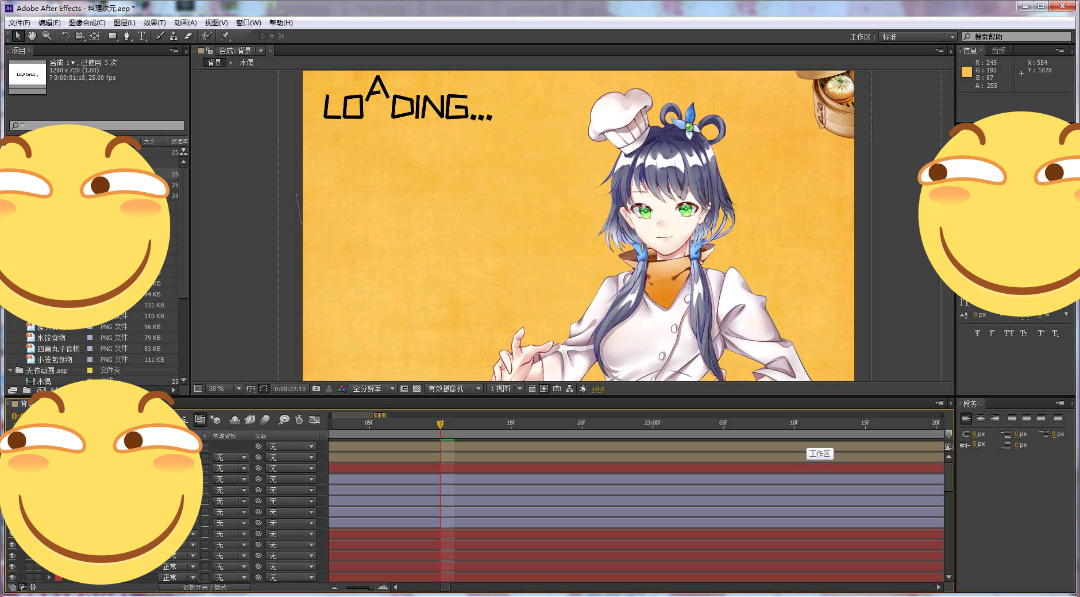
Task: Take a snapshot with the camera icon
Action: pos(316,389)
